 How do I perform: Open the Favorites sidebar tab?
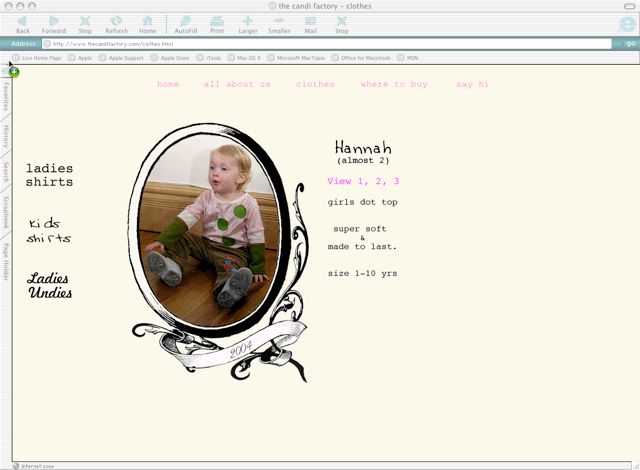point(6,96)
